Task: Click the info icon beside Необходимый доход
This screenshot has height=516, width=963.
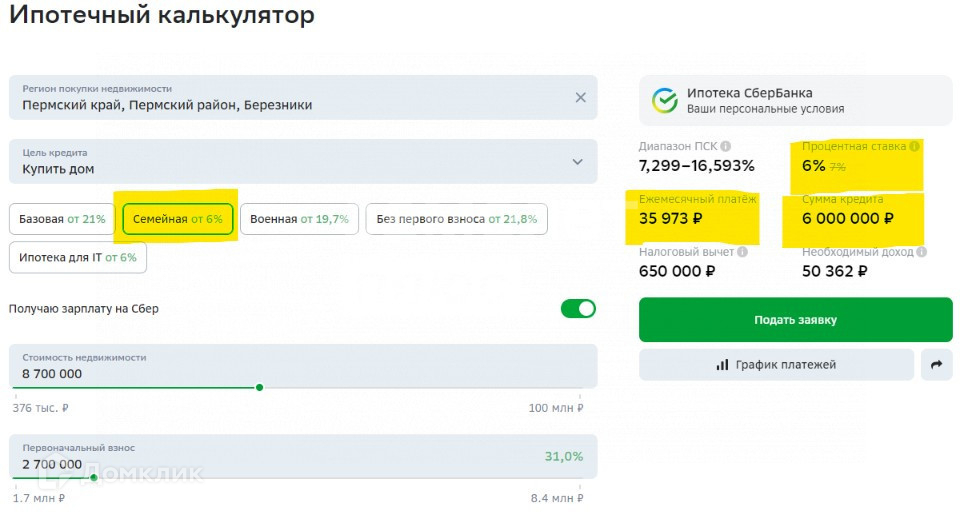Action: coord(919,253)
